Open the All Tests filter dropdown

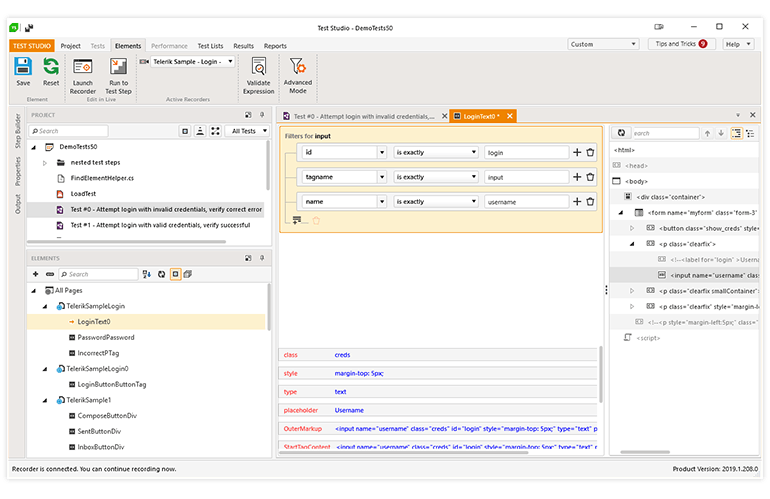click(x=248, y=131)
